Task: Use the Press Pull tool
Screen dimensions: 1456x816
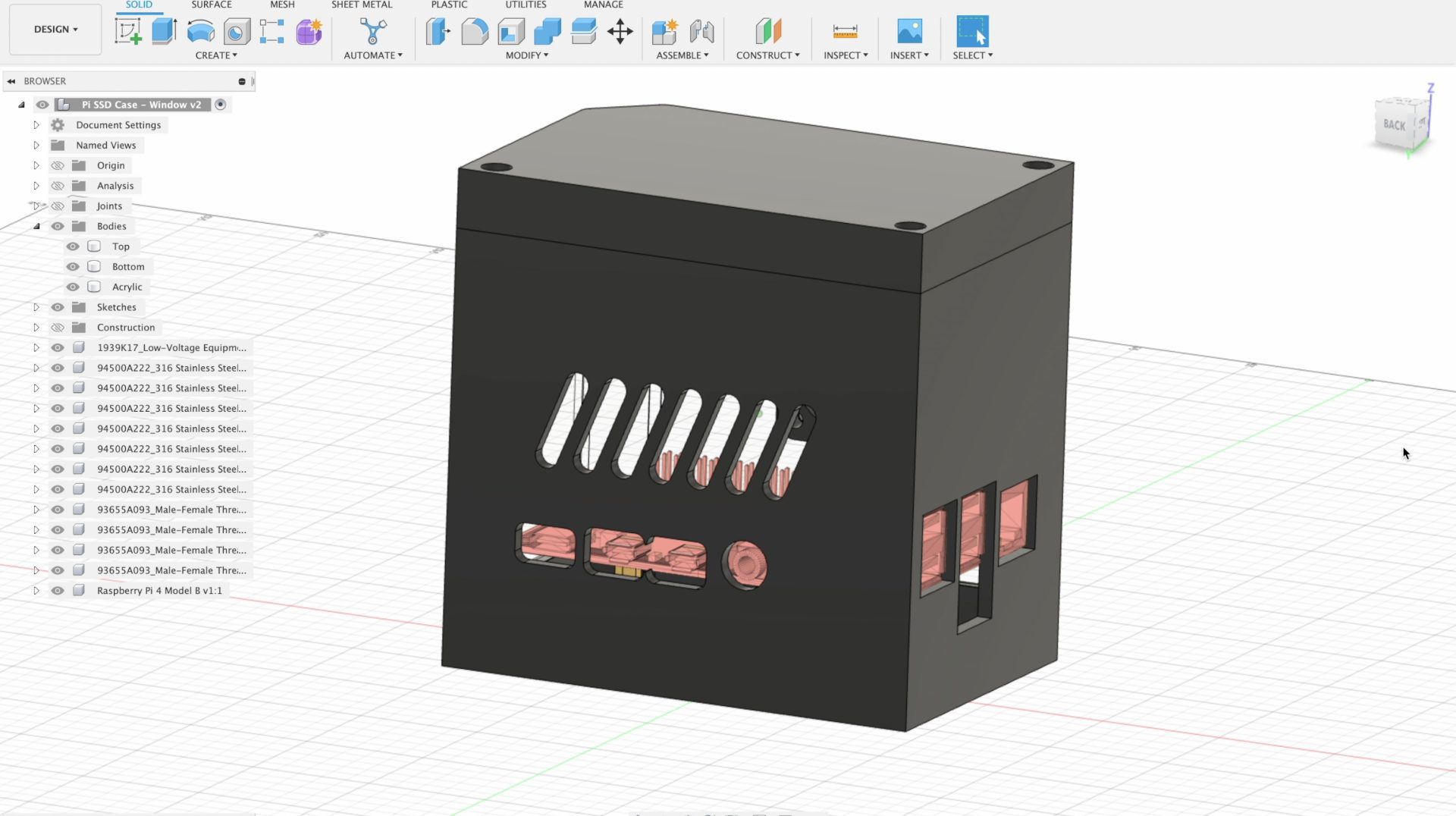Action: coord(438,31)
